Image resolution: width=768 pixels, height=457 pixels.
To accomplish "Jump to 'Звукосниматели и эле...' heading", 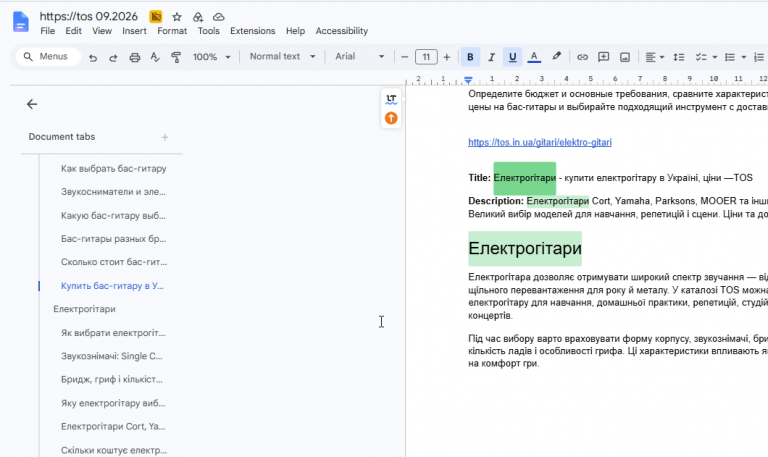I will 113,192.
